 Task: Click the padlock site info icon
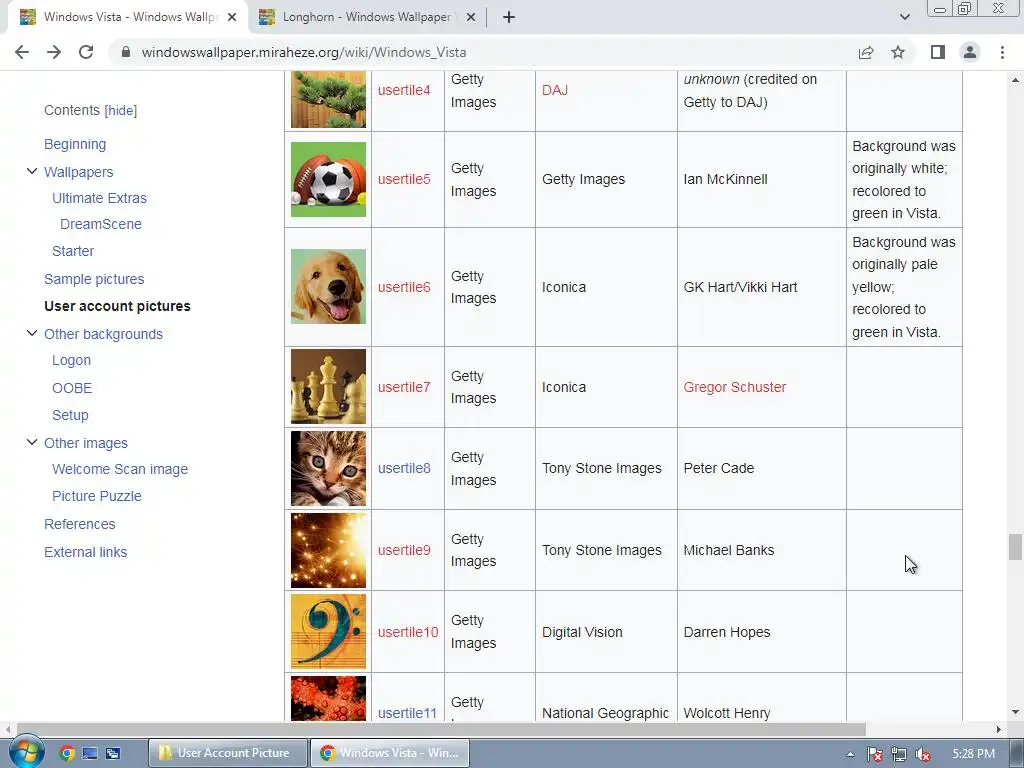(126, 52)
